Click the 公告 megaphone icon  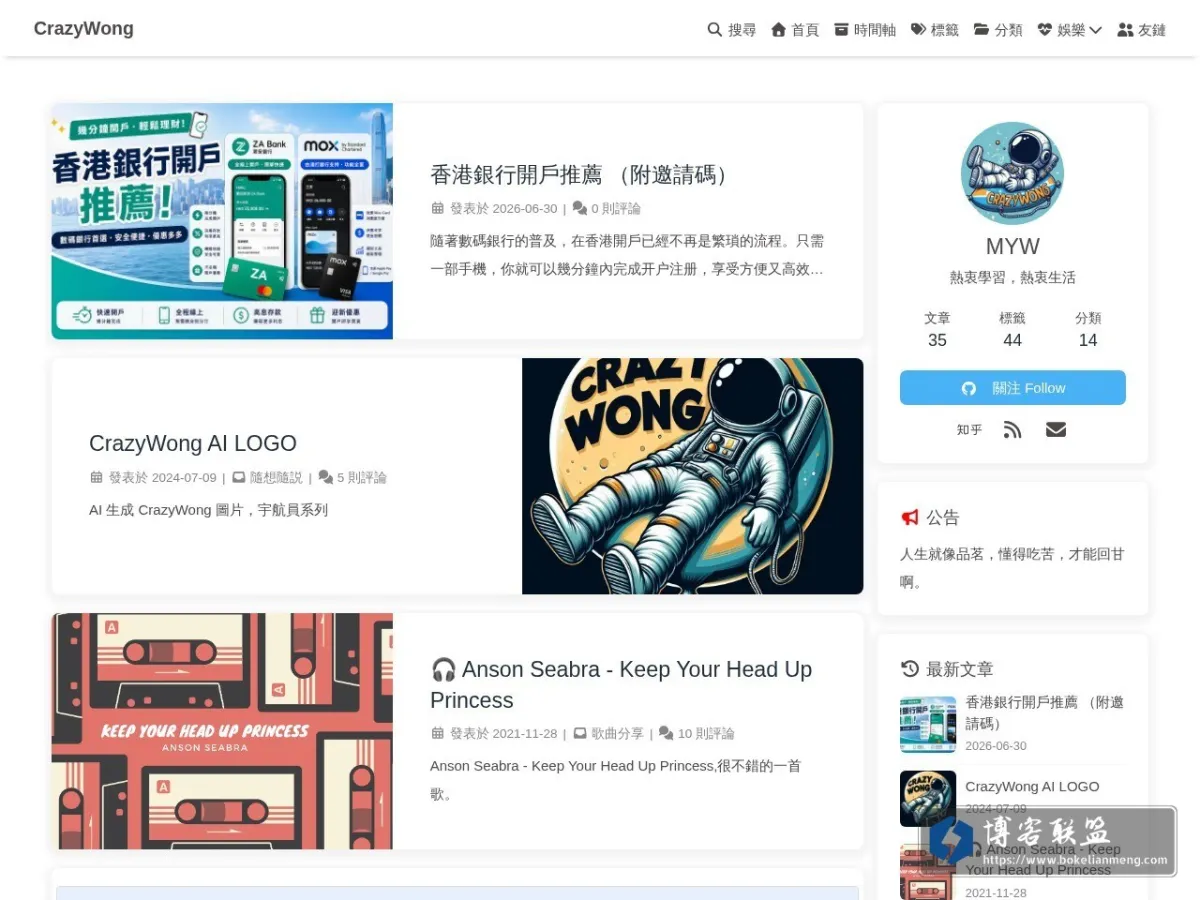coord(909,517)
